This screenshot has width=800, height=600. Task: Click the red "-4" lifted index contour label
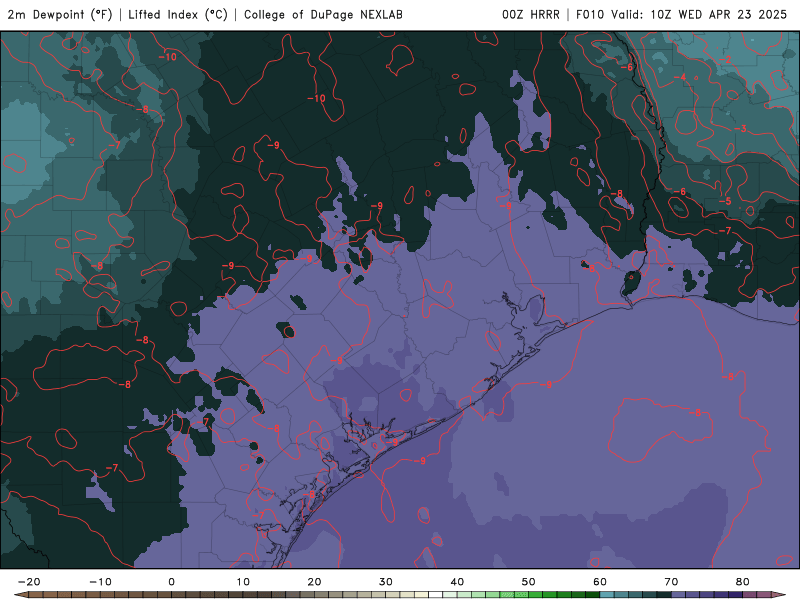pos(680,78)
